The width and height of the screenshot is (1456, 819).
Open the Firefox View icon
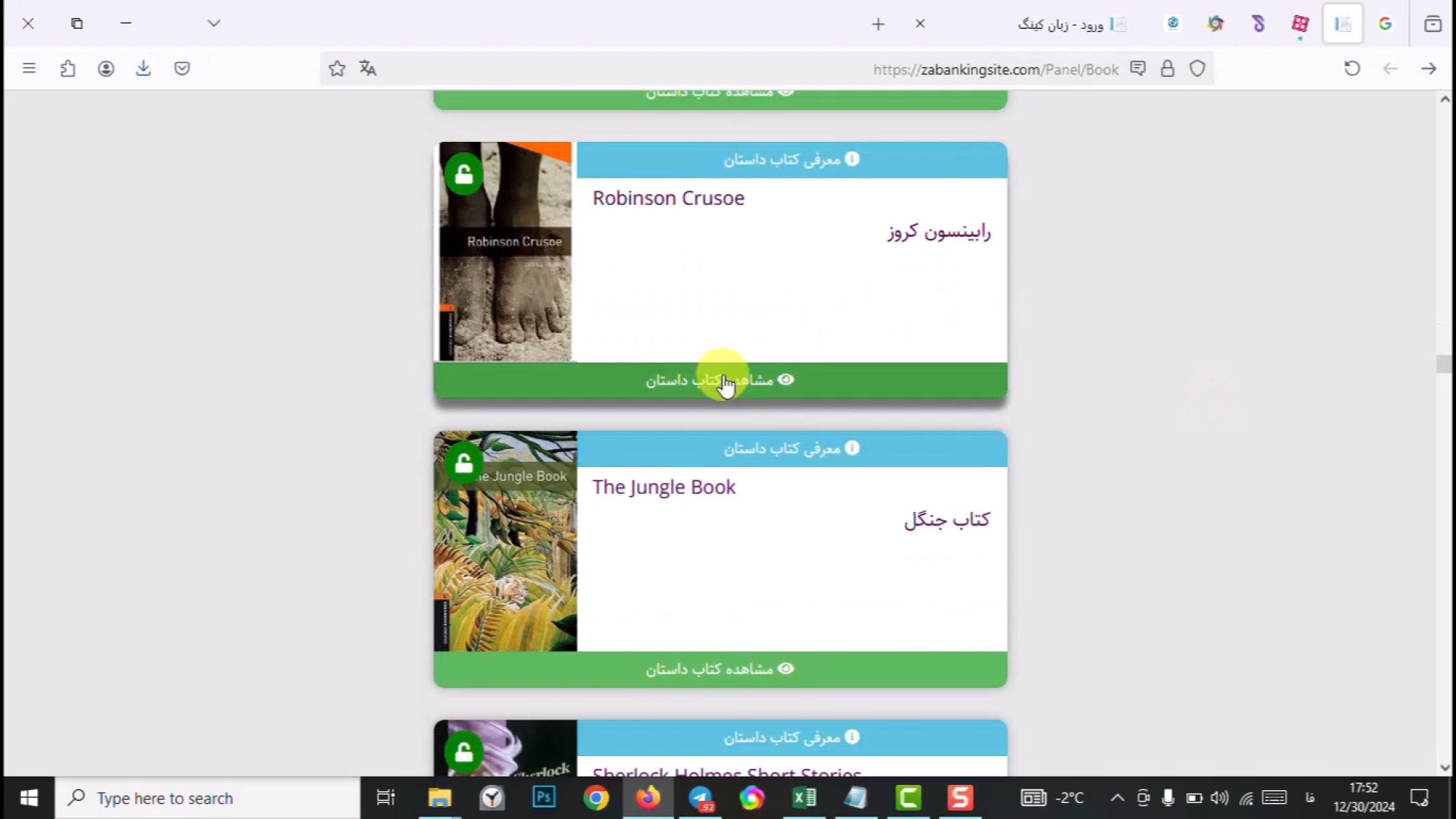[1432, 24]
